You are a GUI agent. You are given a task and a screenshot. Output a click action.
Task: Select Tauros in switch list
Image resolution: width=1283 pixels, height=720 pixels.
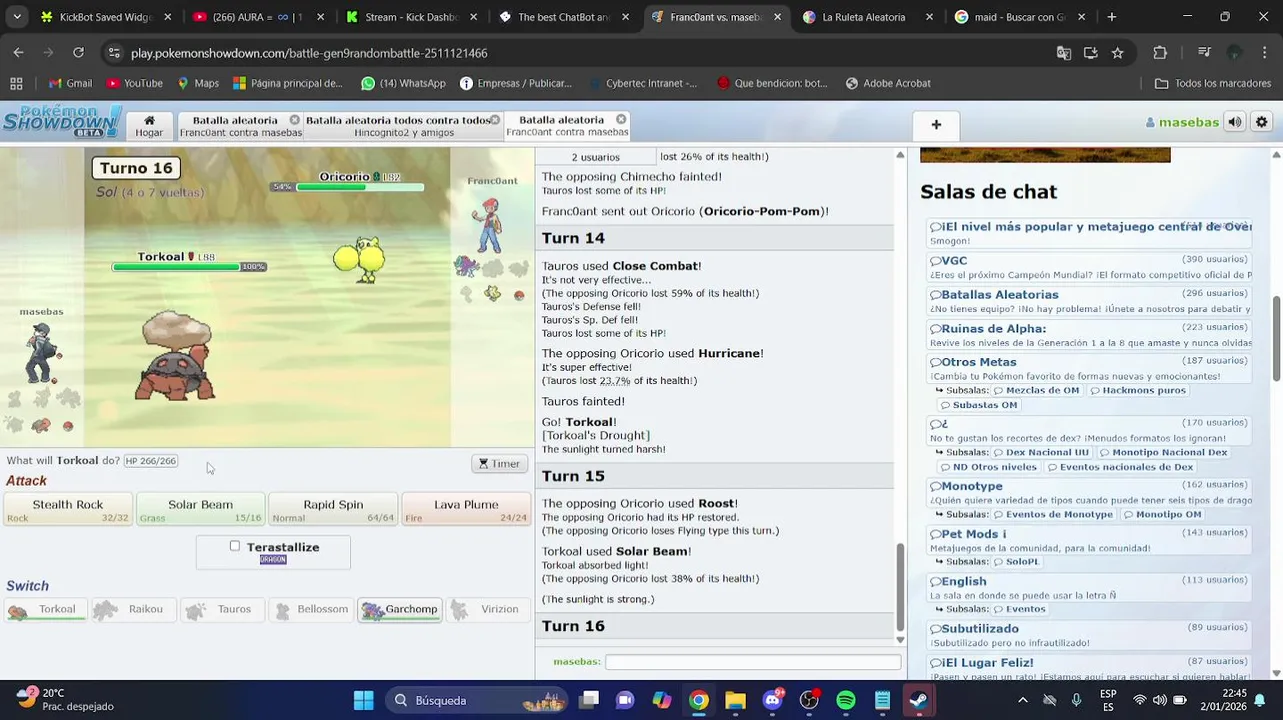[x=222, y=609]
